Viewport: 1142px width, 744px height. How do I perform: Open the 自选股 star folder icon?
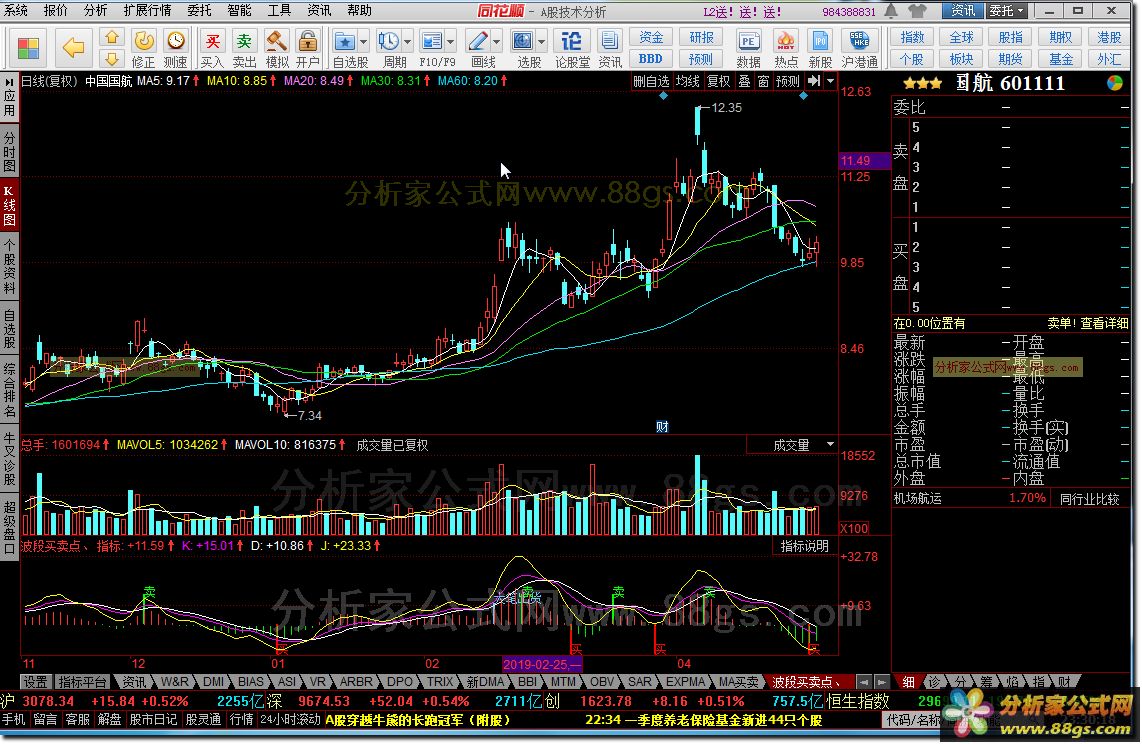click(344, 41)
